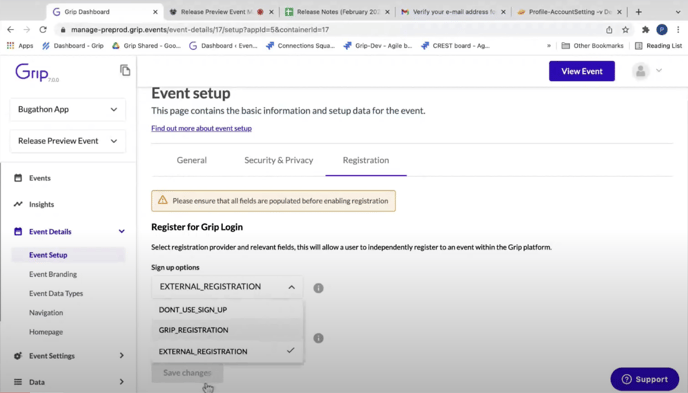Open the Apps bookmarks shortcut
Viewport: 688px width, 393px height.
(x=20, y=46)
